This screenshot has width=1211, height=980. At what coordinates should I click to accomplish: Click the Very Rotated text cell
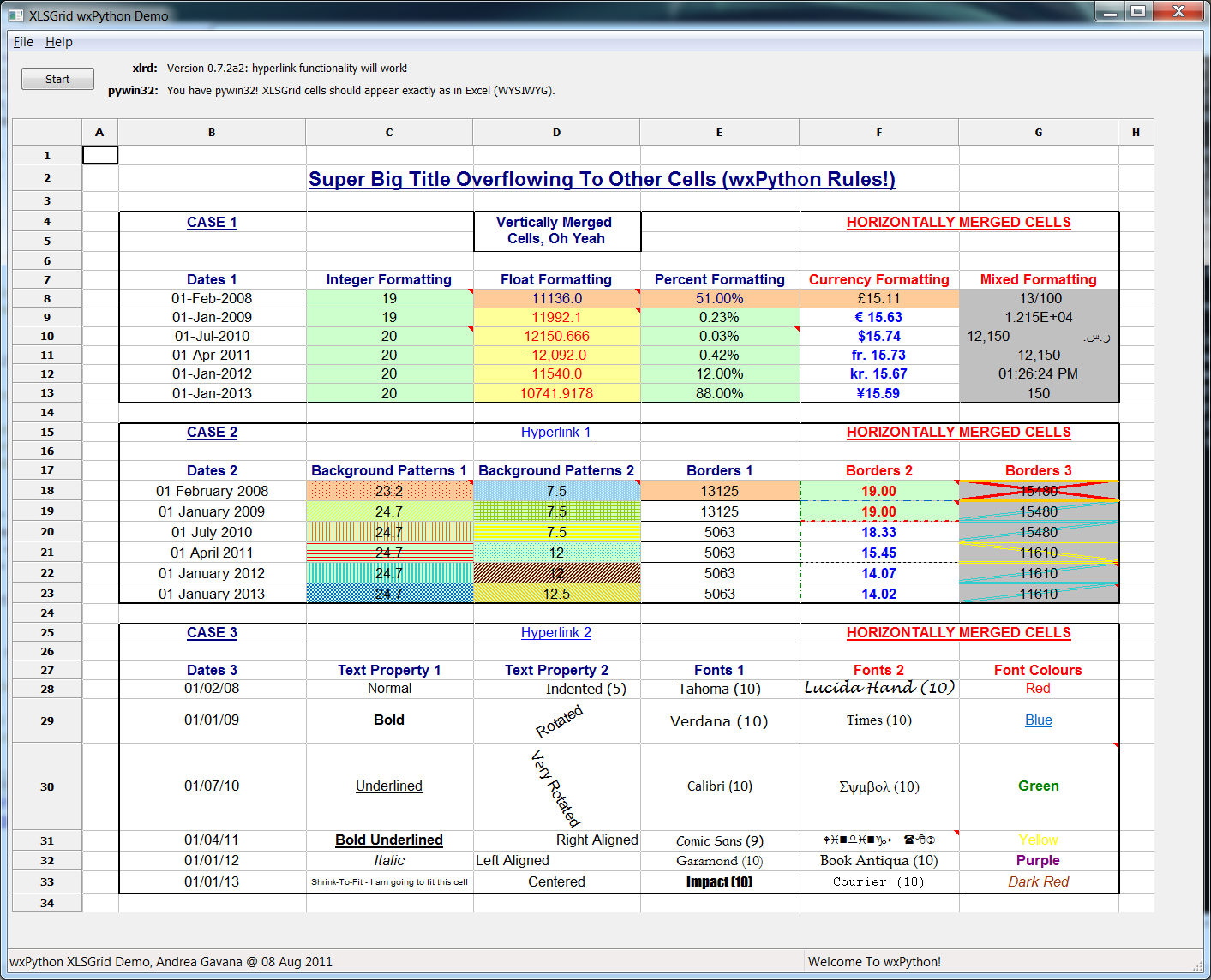tap(556, 786)
